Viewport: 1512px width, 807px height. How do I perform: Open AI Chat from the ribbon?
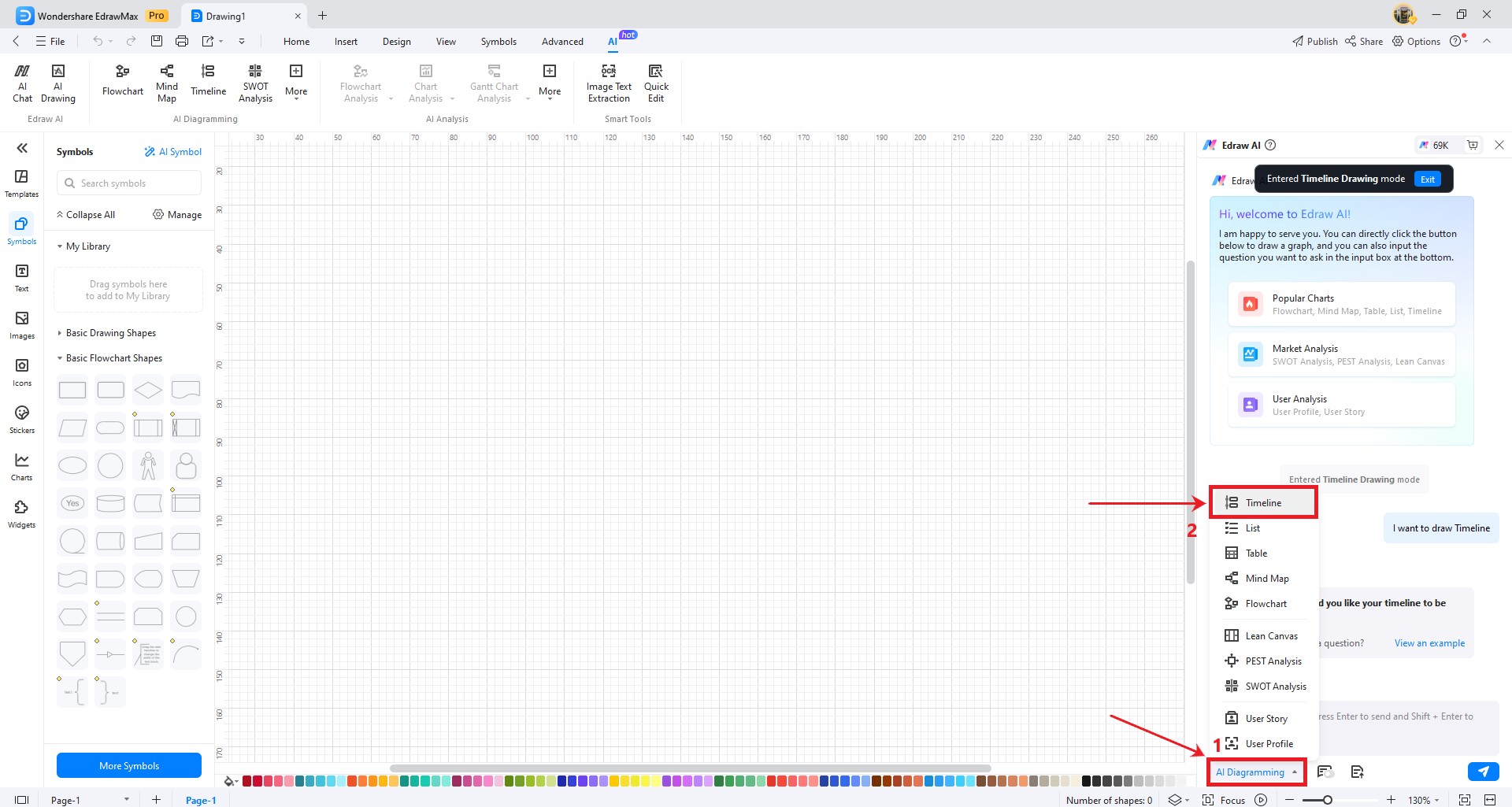point(22,83)
